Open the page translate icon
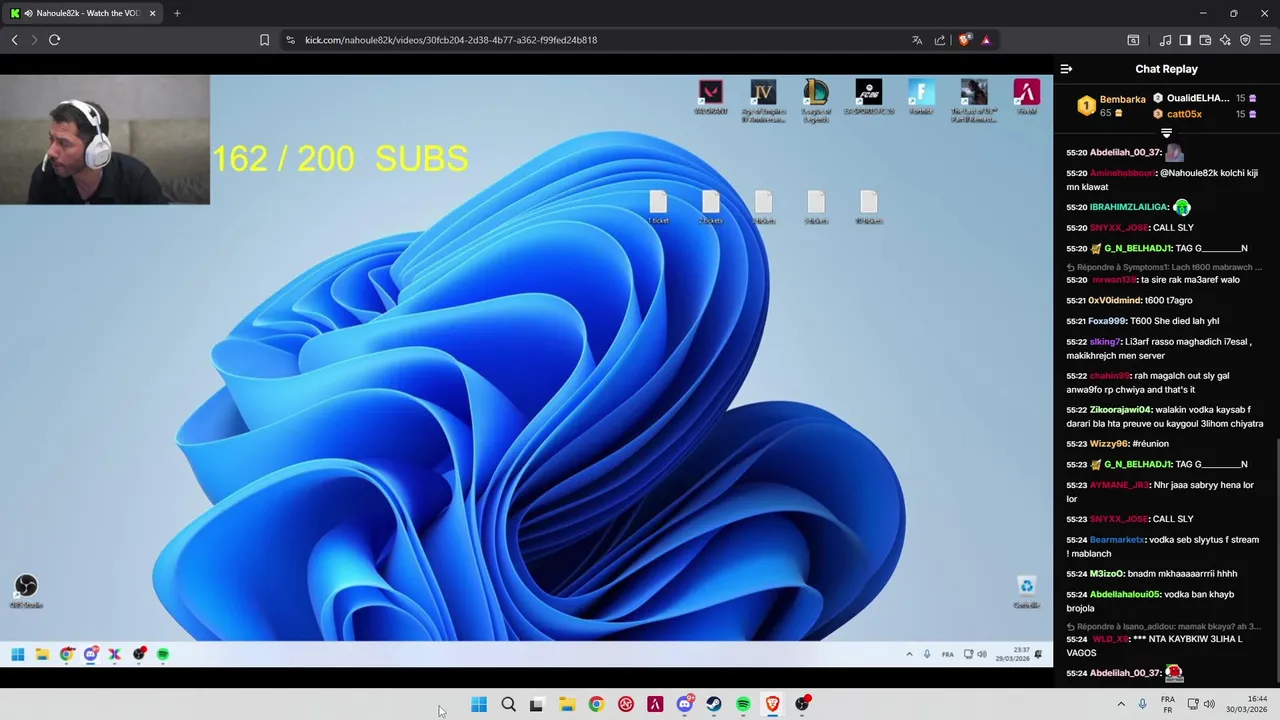Viewport: 1280px width, 720px height. pos(917,40)
